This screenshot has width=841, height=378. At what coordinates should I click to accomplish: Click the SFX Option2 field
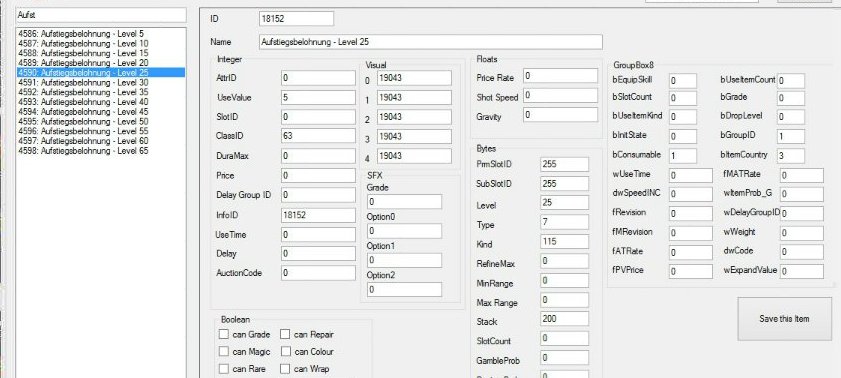[x=404, y=290]
